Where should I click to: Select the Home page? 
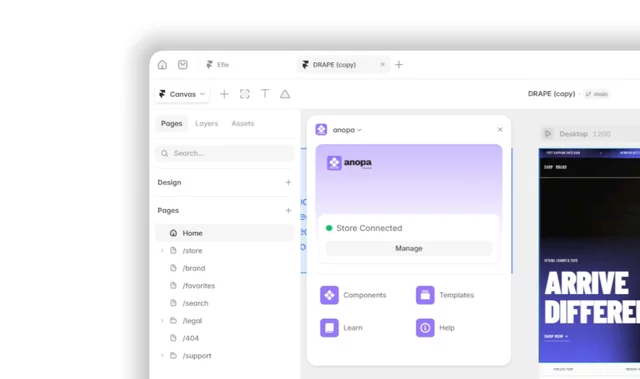tap(224, 233)
